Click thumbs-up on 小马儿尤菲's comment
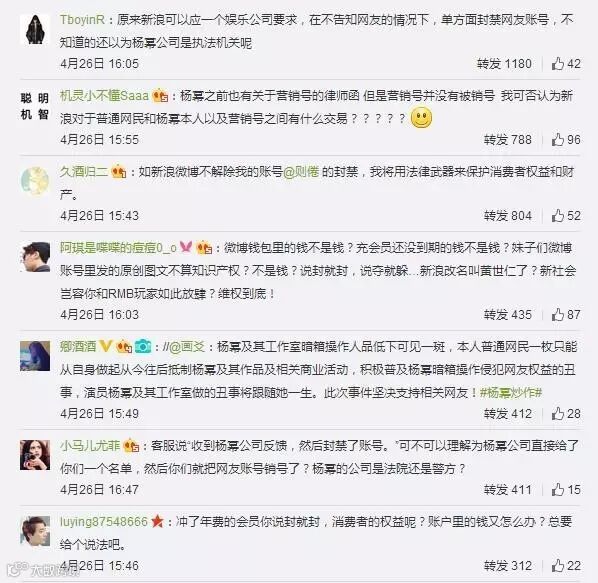This screenshot has width=598, height=583. (558, 490)
